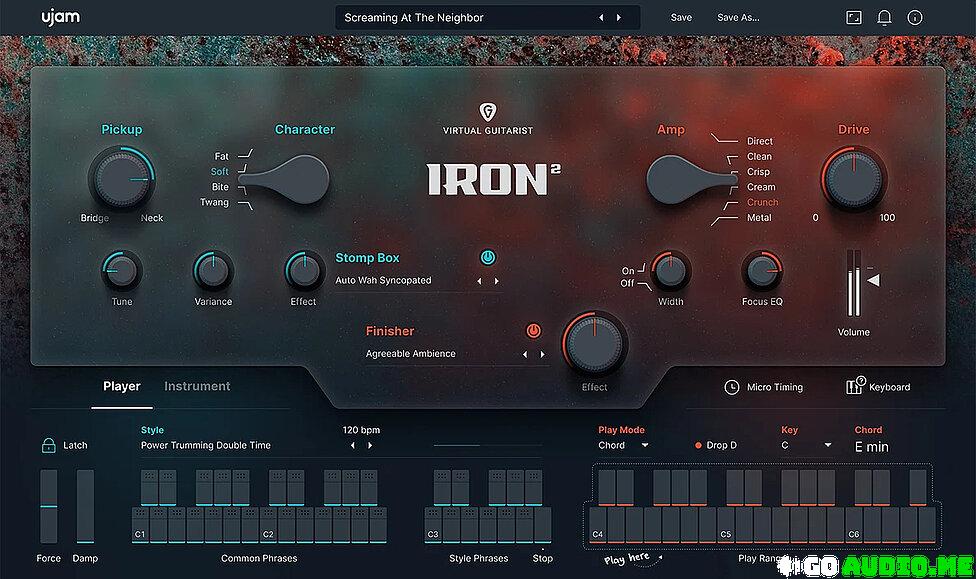Image resolution: width=976 pixels, height=579 pixels.
Task: Click the Save button
Action: [x=681, y=18]
